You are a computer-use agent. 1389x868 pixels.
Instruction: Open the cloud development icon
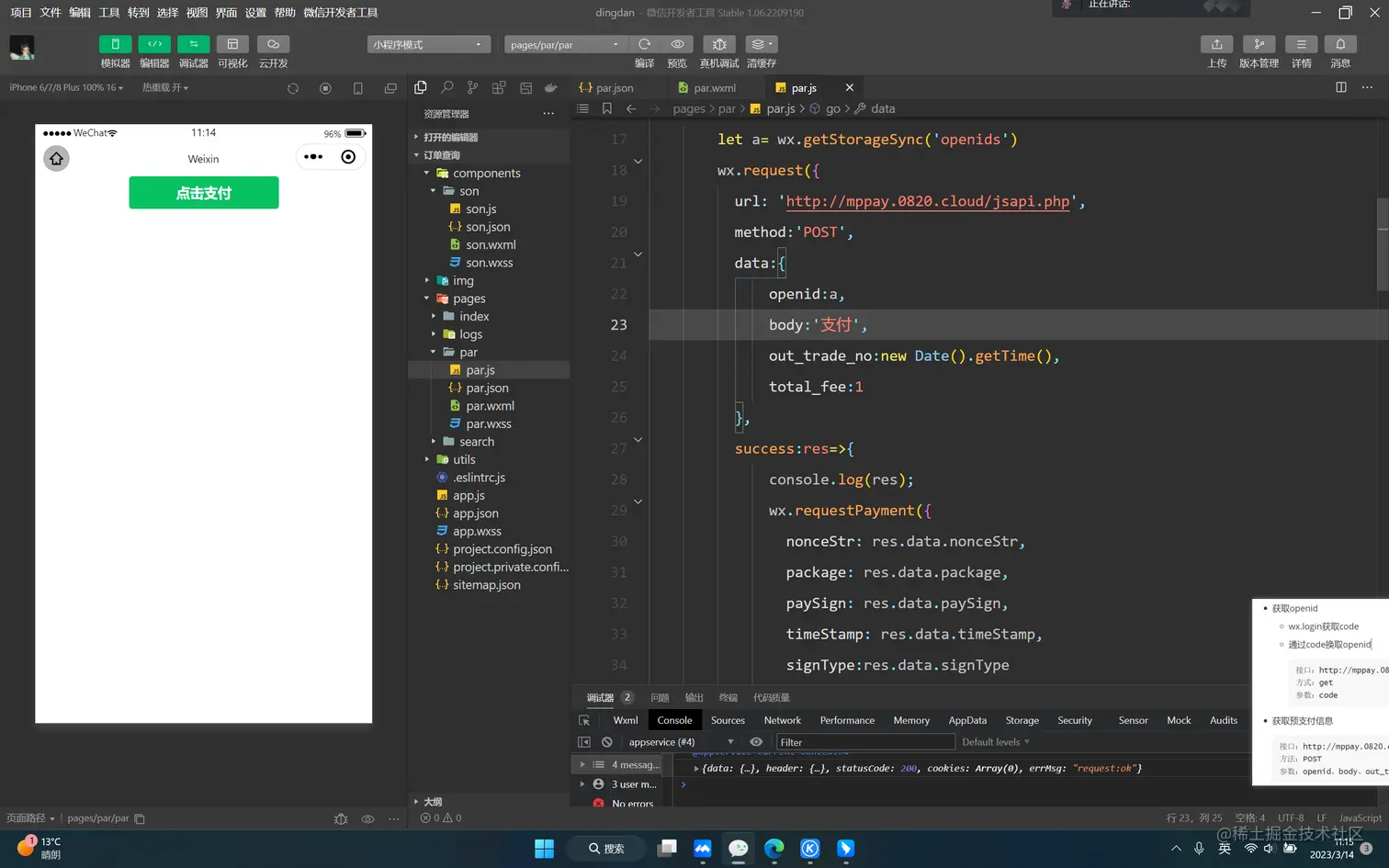point(273,44)
